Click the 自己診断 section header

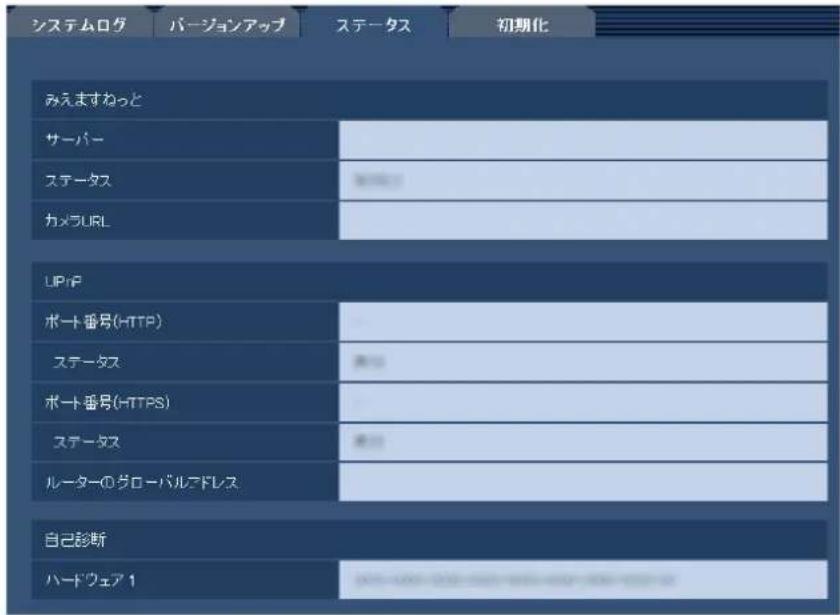(x=430, y=539)
